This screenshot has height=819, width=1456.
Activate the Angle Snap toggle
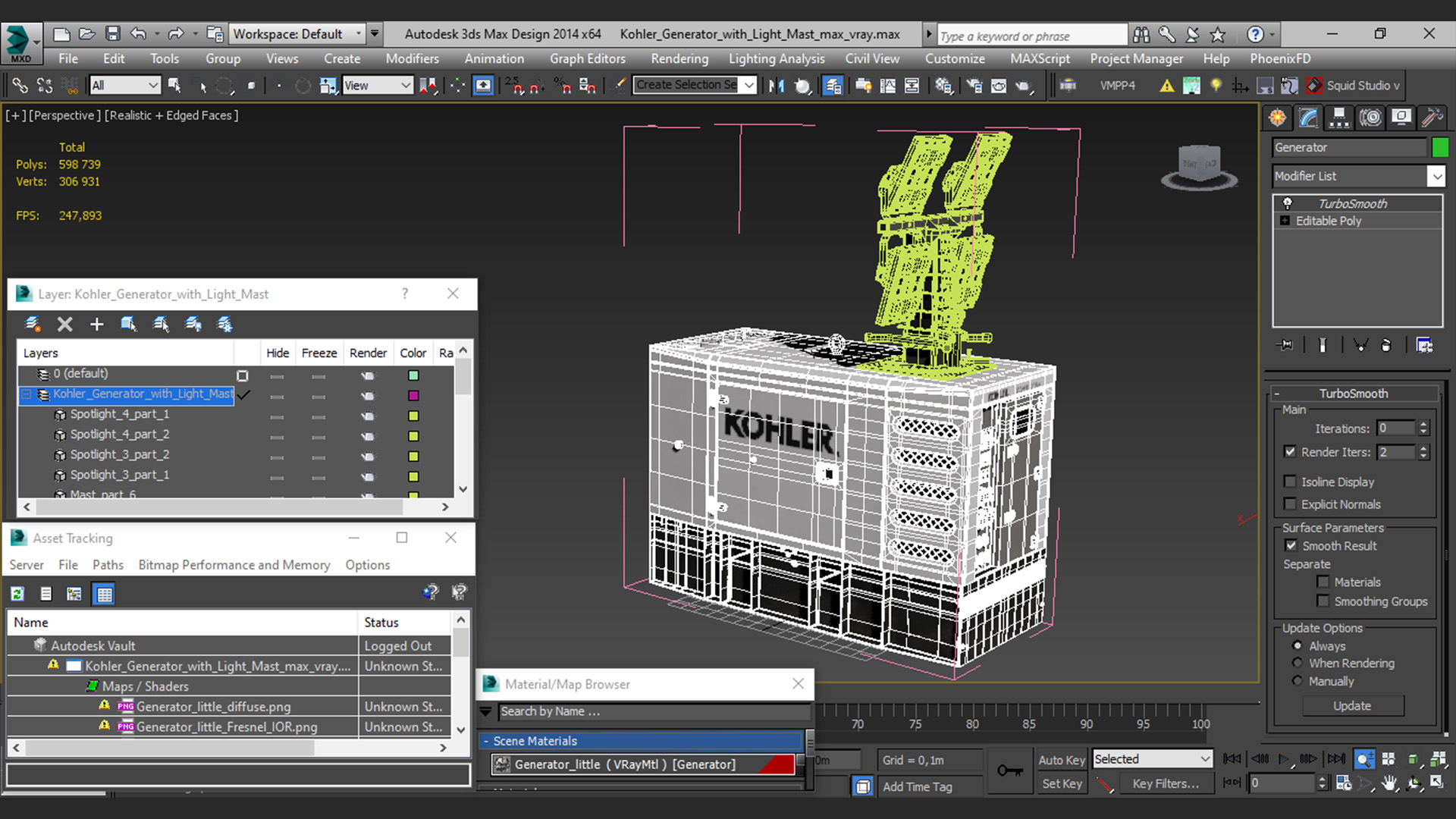click(537, 86)
